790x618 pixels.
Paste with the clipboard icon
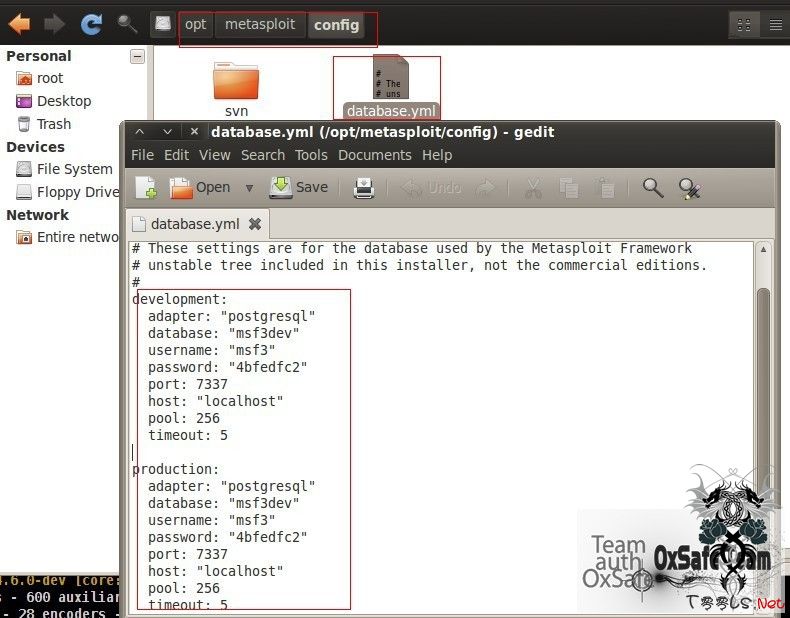pos(604,188)
